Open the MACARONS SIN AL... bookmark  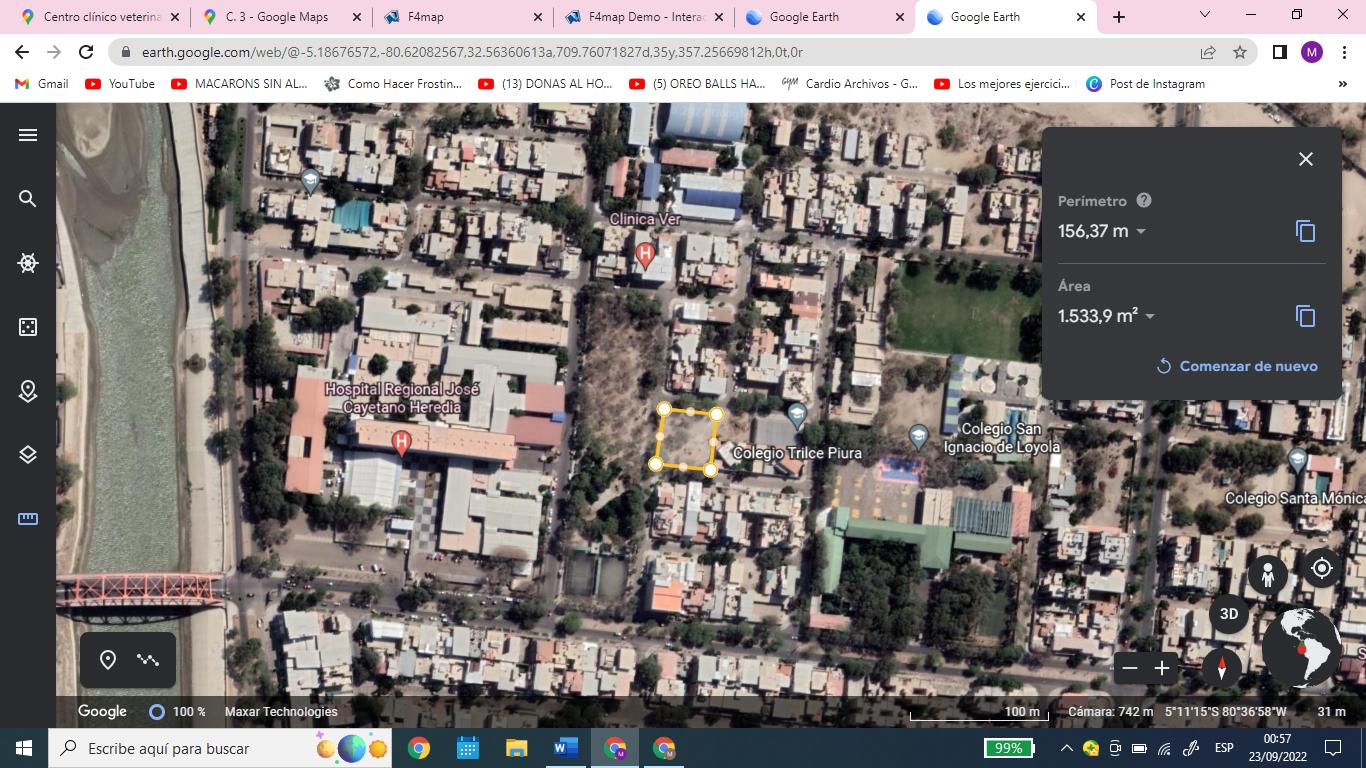point(239,84)
